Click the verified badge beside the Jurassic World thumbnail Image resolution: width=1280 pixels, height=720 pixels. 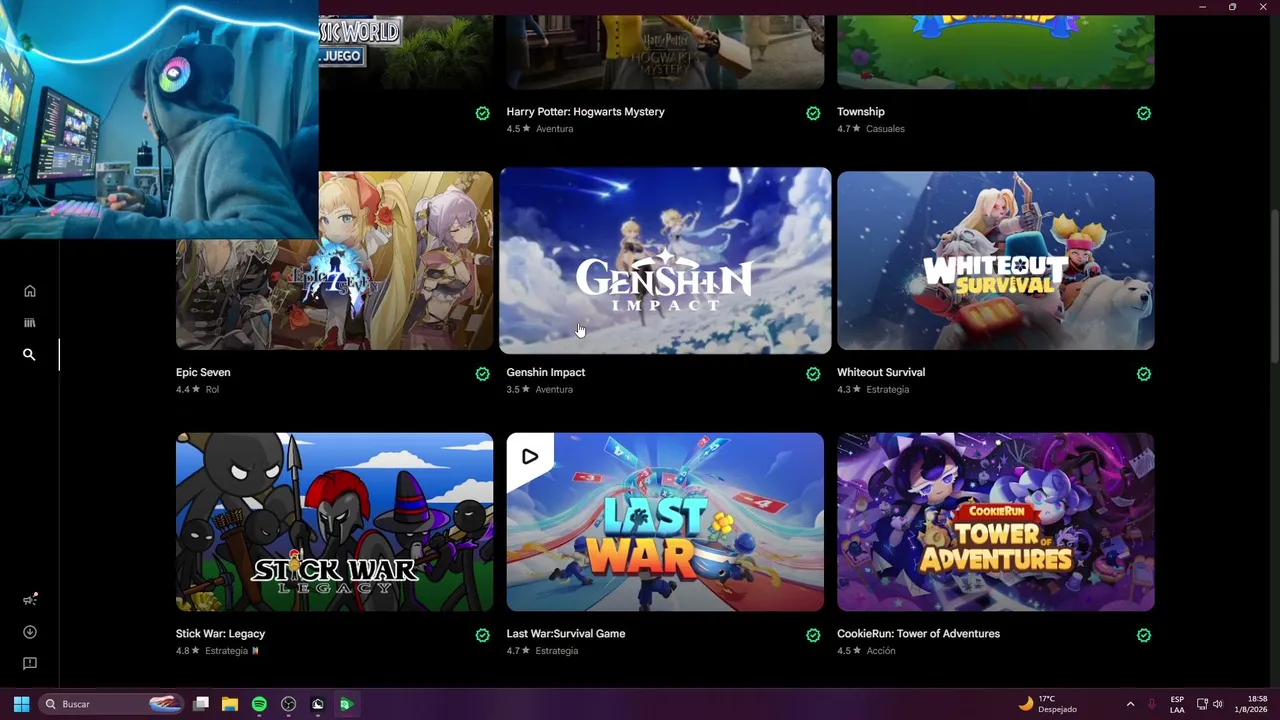[x=483, y=113]
